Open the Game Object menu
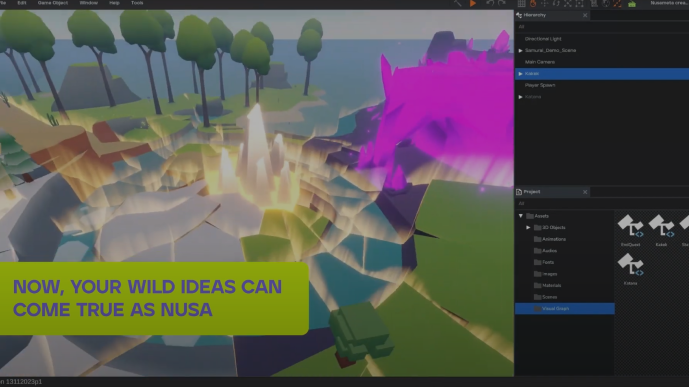Viewport: 689px width, 387px height. tap(53, 3)
